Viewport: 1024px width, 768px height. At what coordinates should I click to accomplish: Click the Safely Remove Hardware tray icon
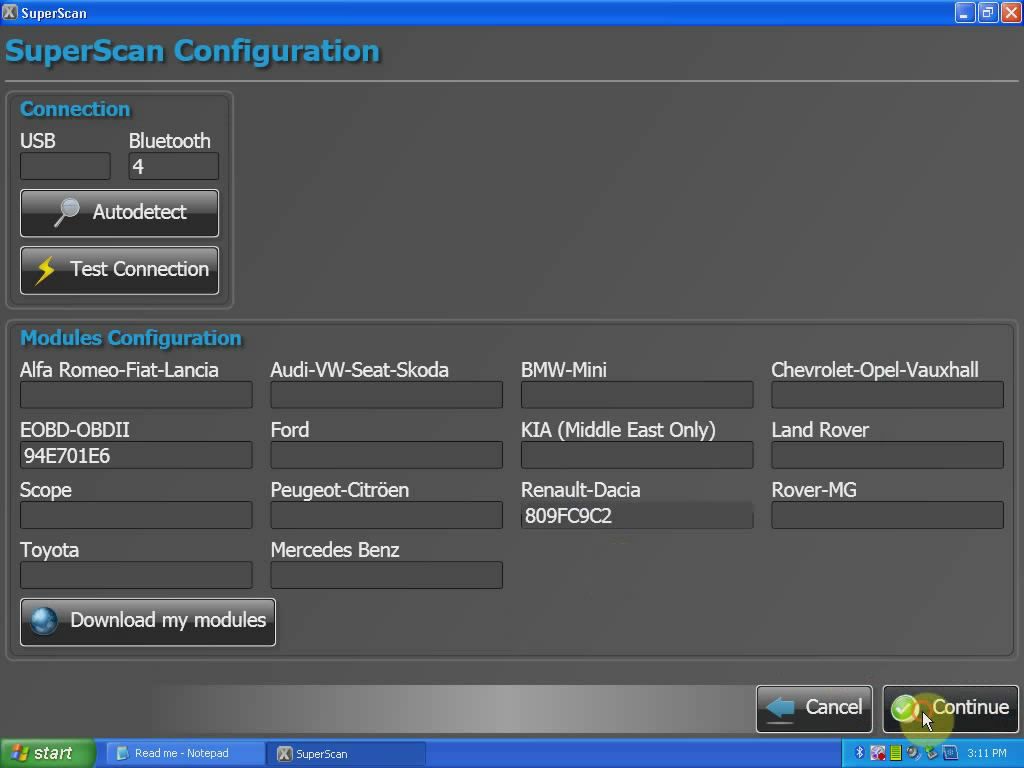(930, 753)
